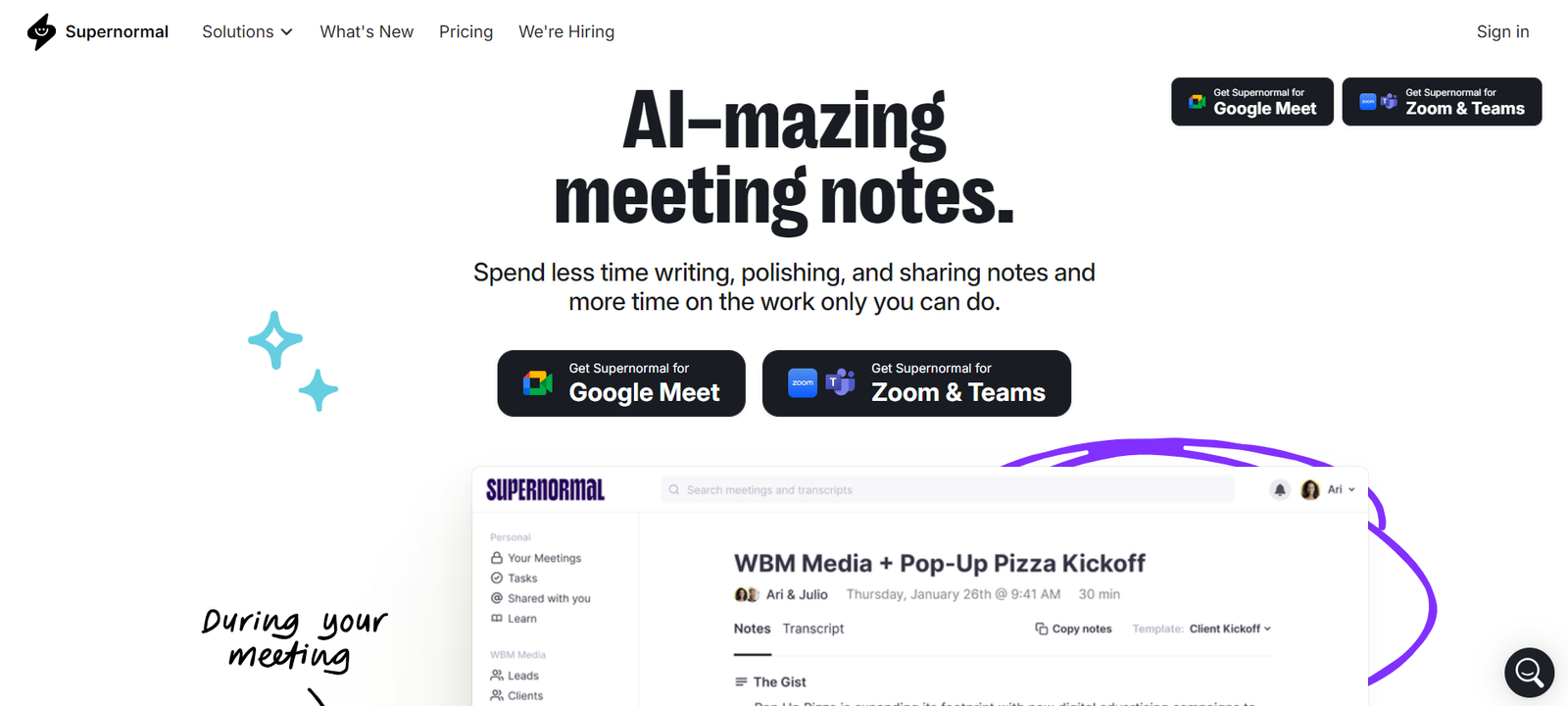Viewport: 1568px width, 706px height.
Task: Click Ari's profile avatar
Action: (1310, 490)
